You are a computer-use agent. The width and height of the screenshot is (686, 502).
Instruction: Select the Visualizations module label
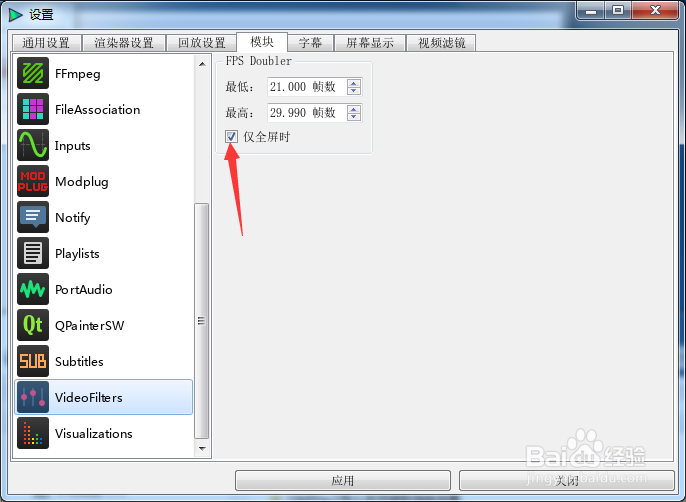[94, 433]
